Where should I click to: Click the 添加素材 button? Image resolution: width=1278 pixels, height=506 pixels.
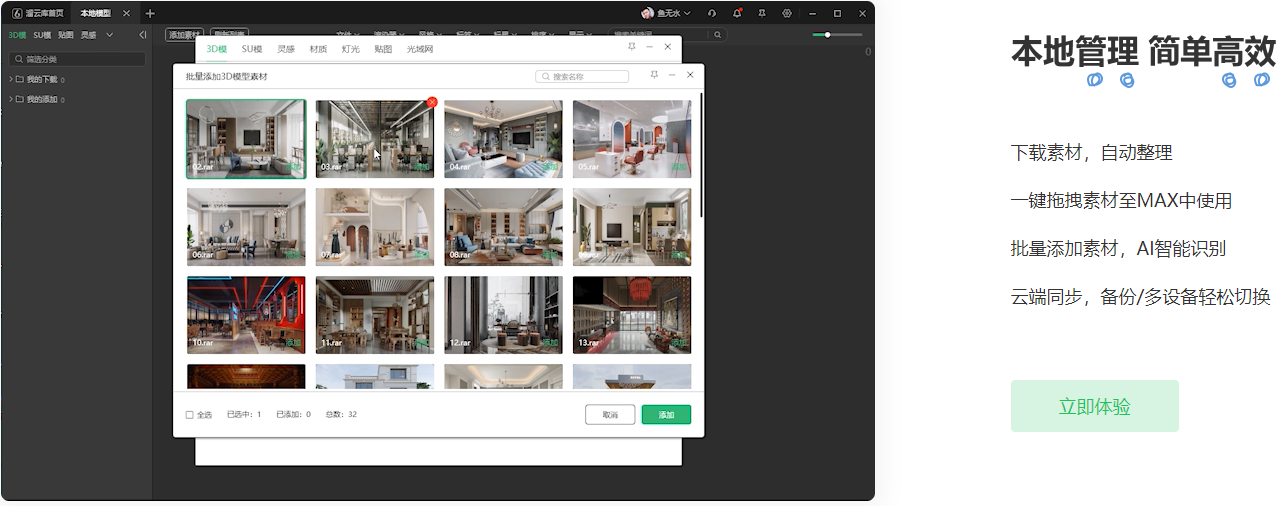[x=184, y=35]
